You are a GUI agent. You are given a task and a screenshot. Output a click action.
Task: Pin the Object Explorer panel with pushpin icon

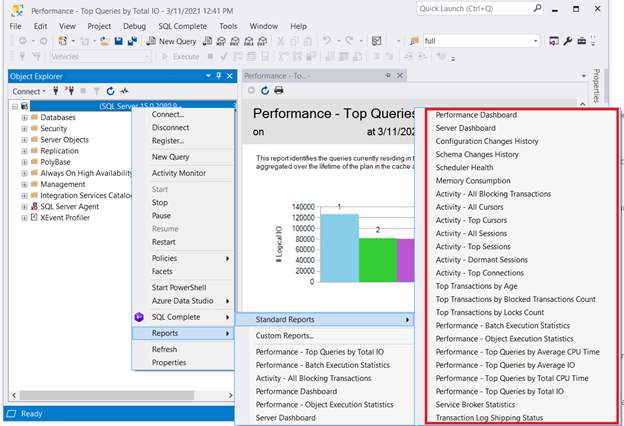[218, 76]
